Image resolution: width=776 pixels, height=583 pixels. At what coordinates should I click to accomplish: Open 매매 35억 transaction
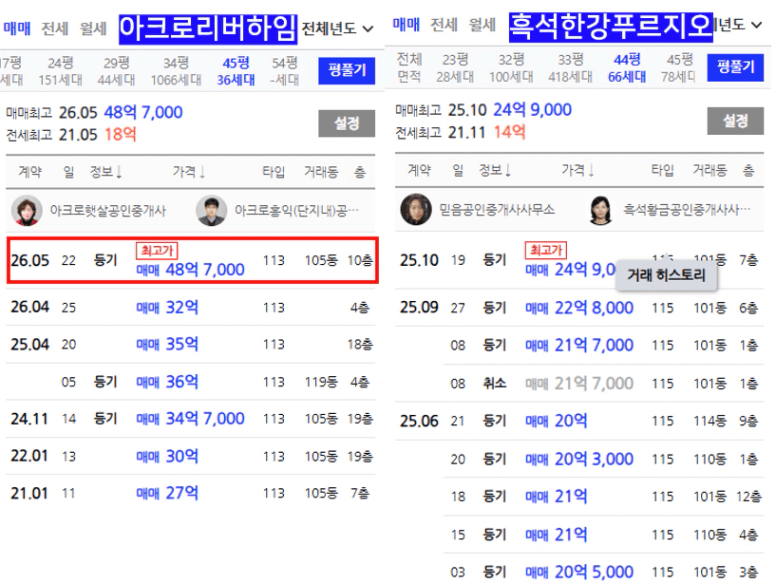pyautogui.click(x=167, y=344)
